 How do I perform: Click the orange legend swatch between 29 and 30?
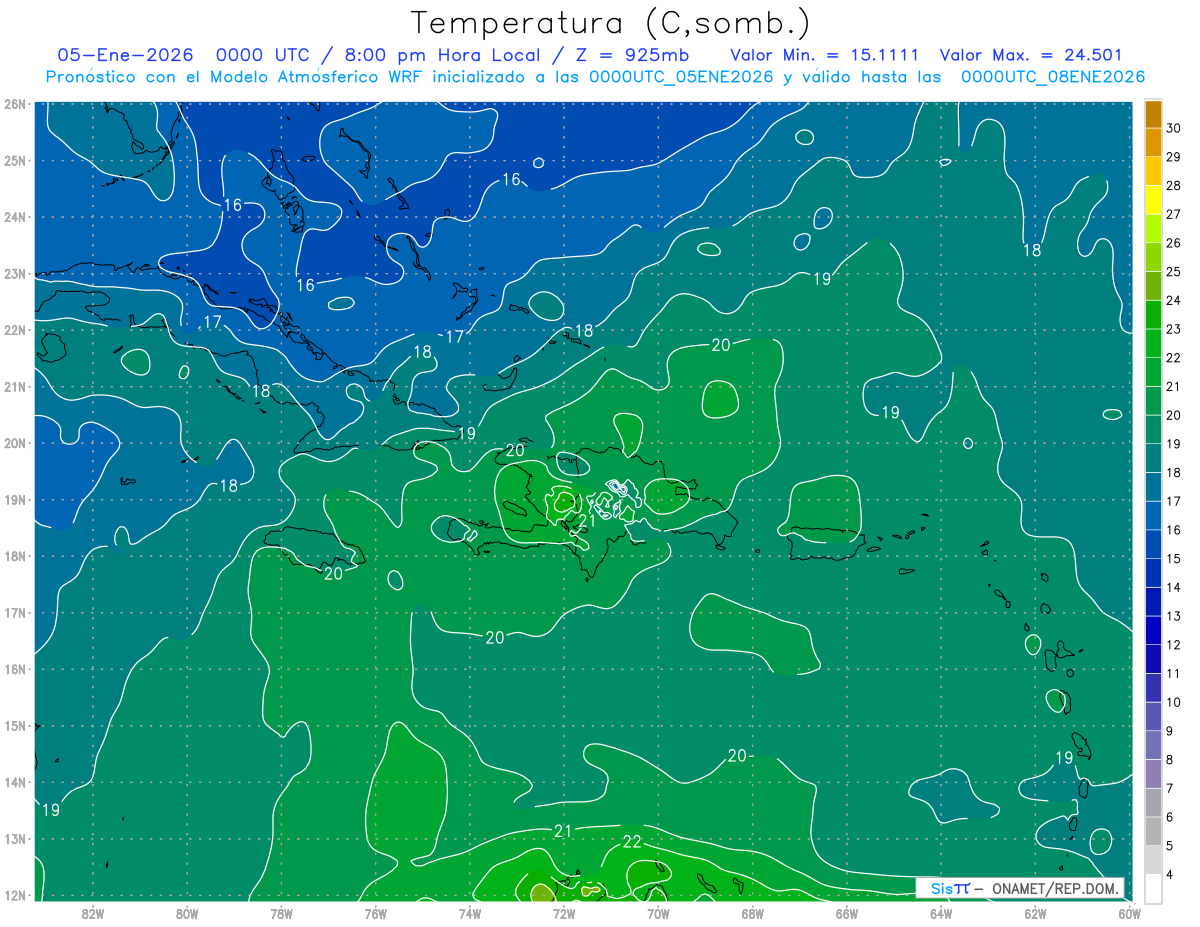click(x=1153, y=143)
